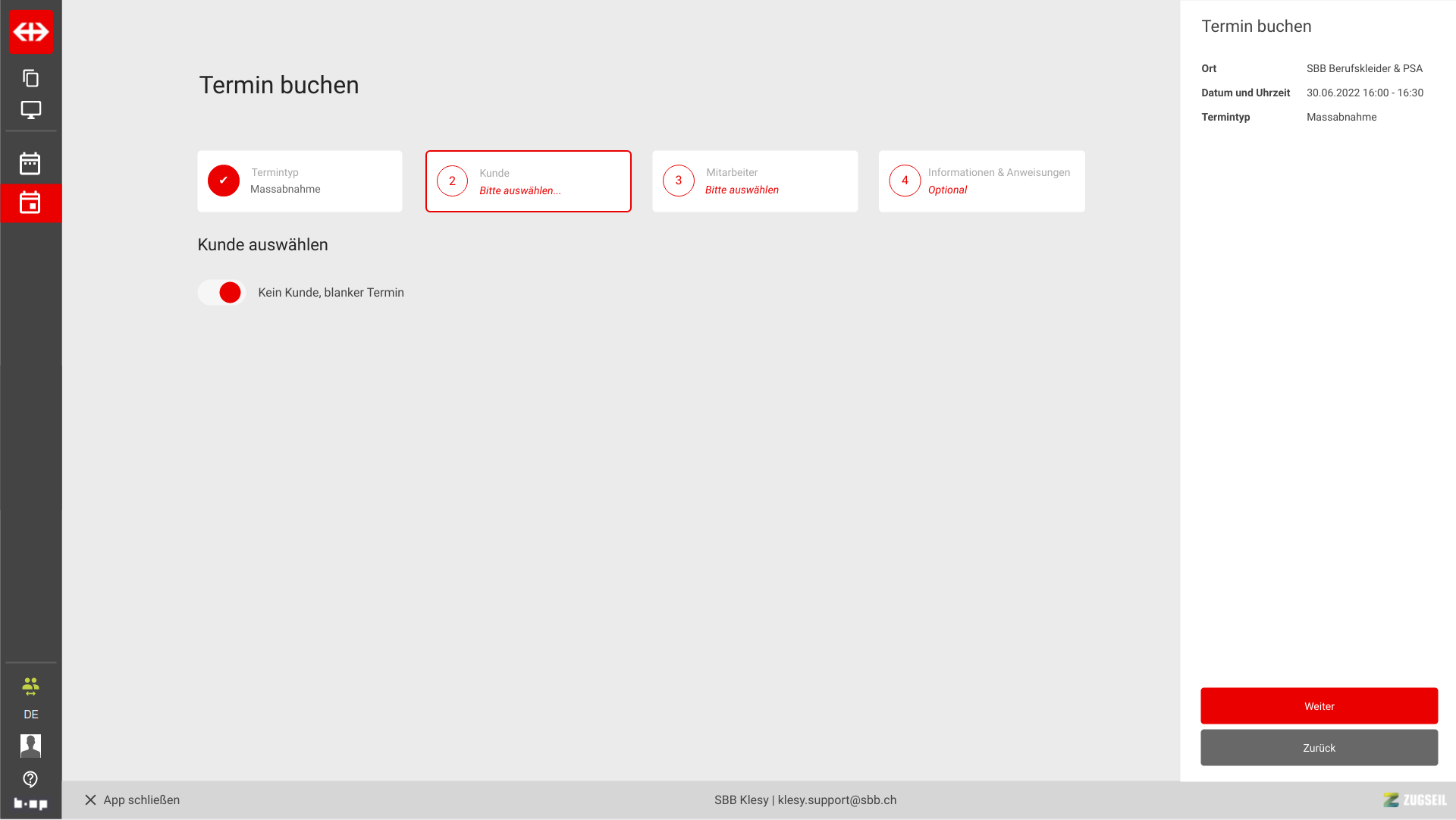Screen dimensions: 1456x820
Task: Open the calendar overview icon in sidebar
Action: coord(30,163)
